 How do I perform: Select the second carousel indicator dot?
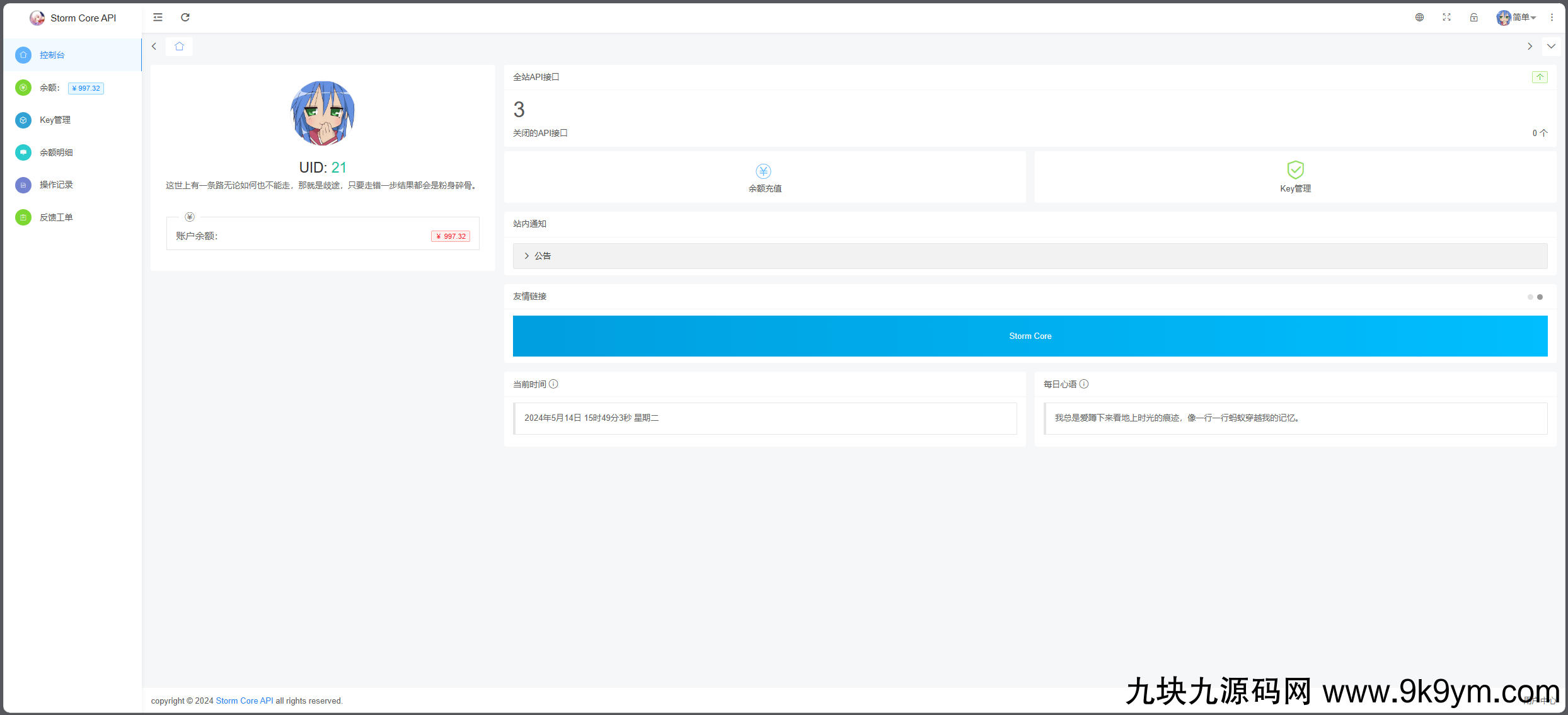click(x=1540, y=297)
